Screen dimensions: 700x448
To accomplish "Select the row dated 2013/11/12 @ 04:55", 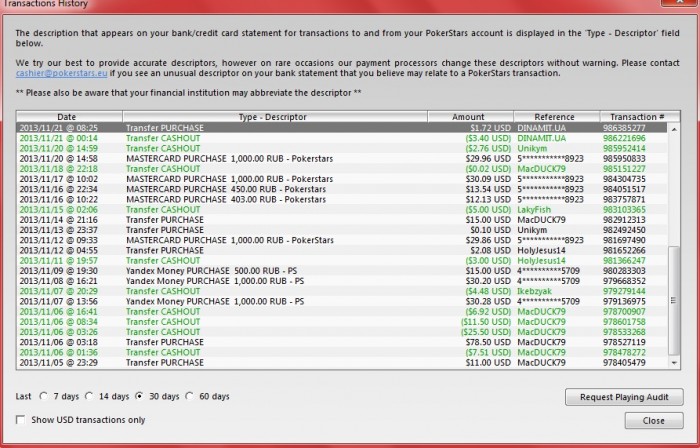I will pyautogui.click(x=342, y=250).
